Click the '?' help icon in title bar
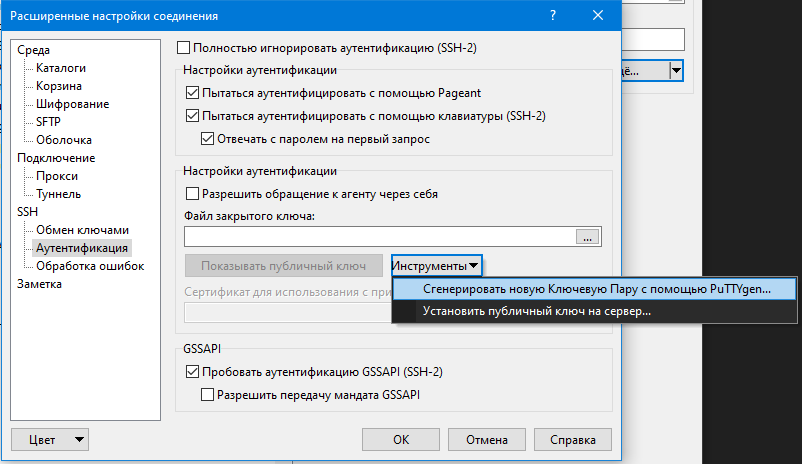Image resolution: width=802 pixels, height=464 pixels. (x=553, y=15)
